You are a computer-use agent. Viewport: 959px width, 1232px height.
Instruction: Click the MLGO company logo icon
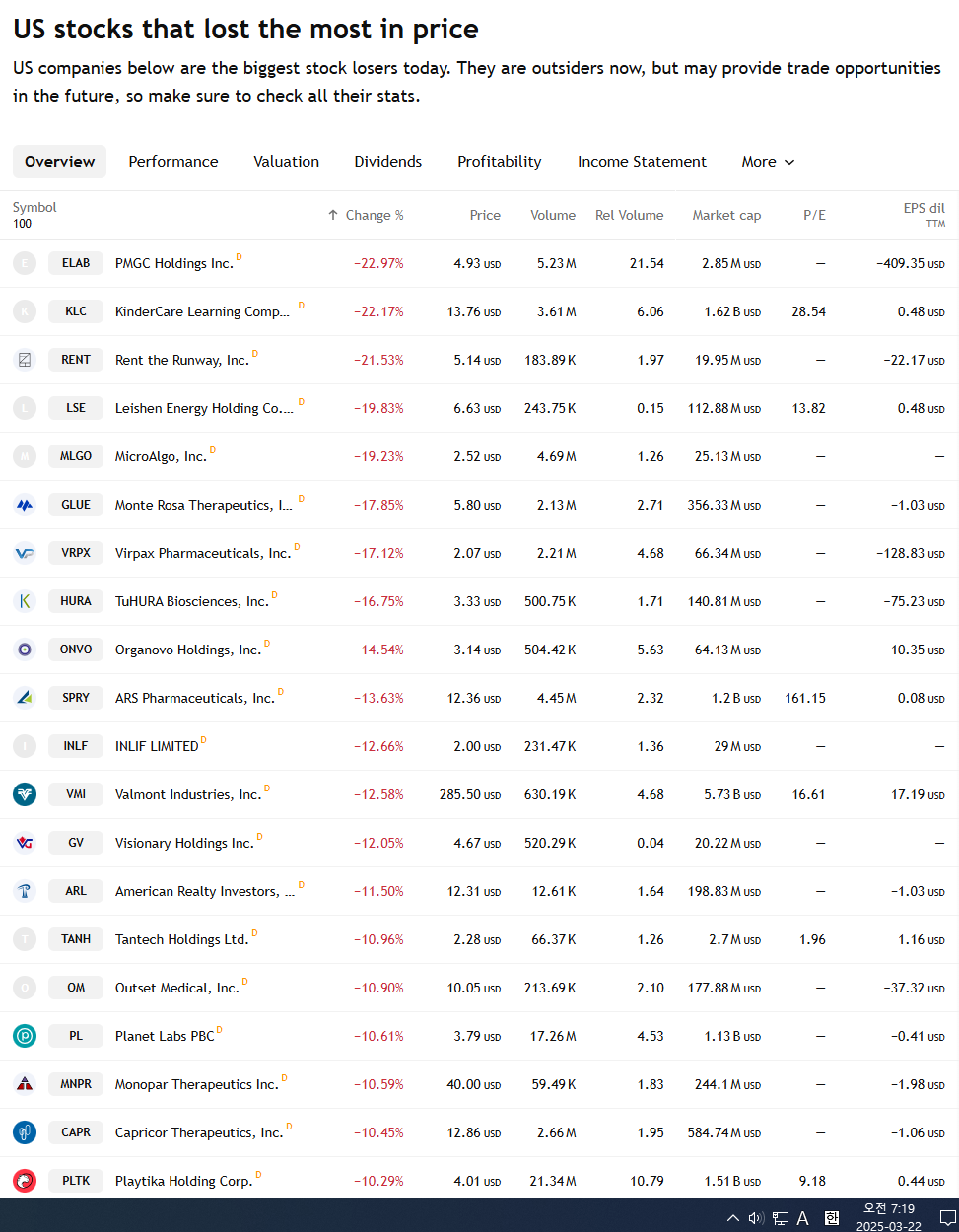(x=25, y=456)
